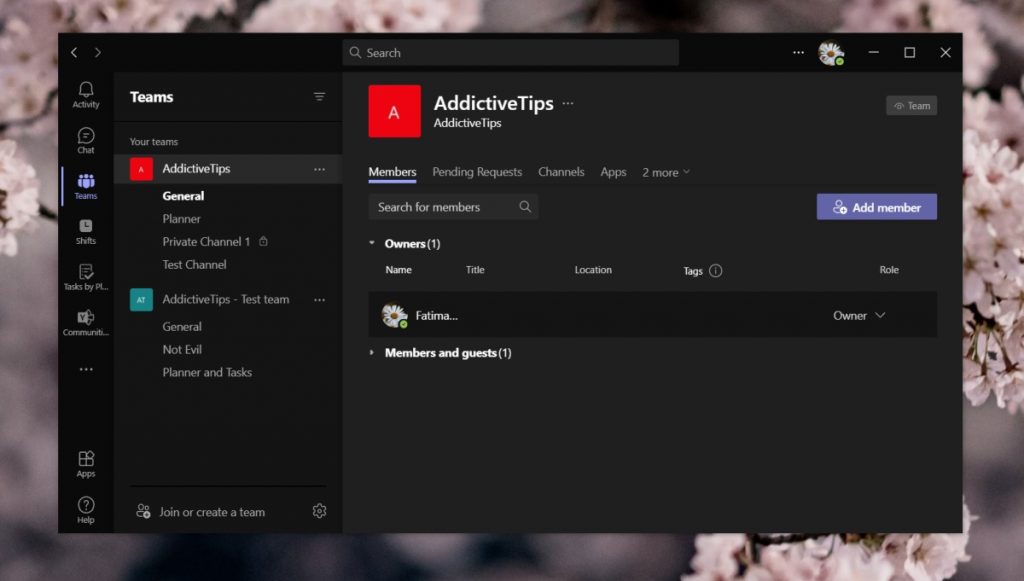Open more options for AddictiveTips team
Viewport: 1024px width, 581px height.
pos(319,169)
